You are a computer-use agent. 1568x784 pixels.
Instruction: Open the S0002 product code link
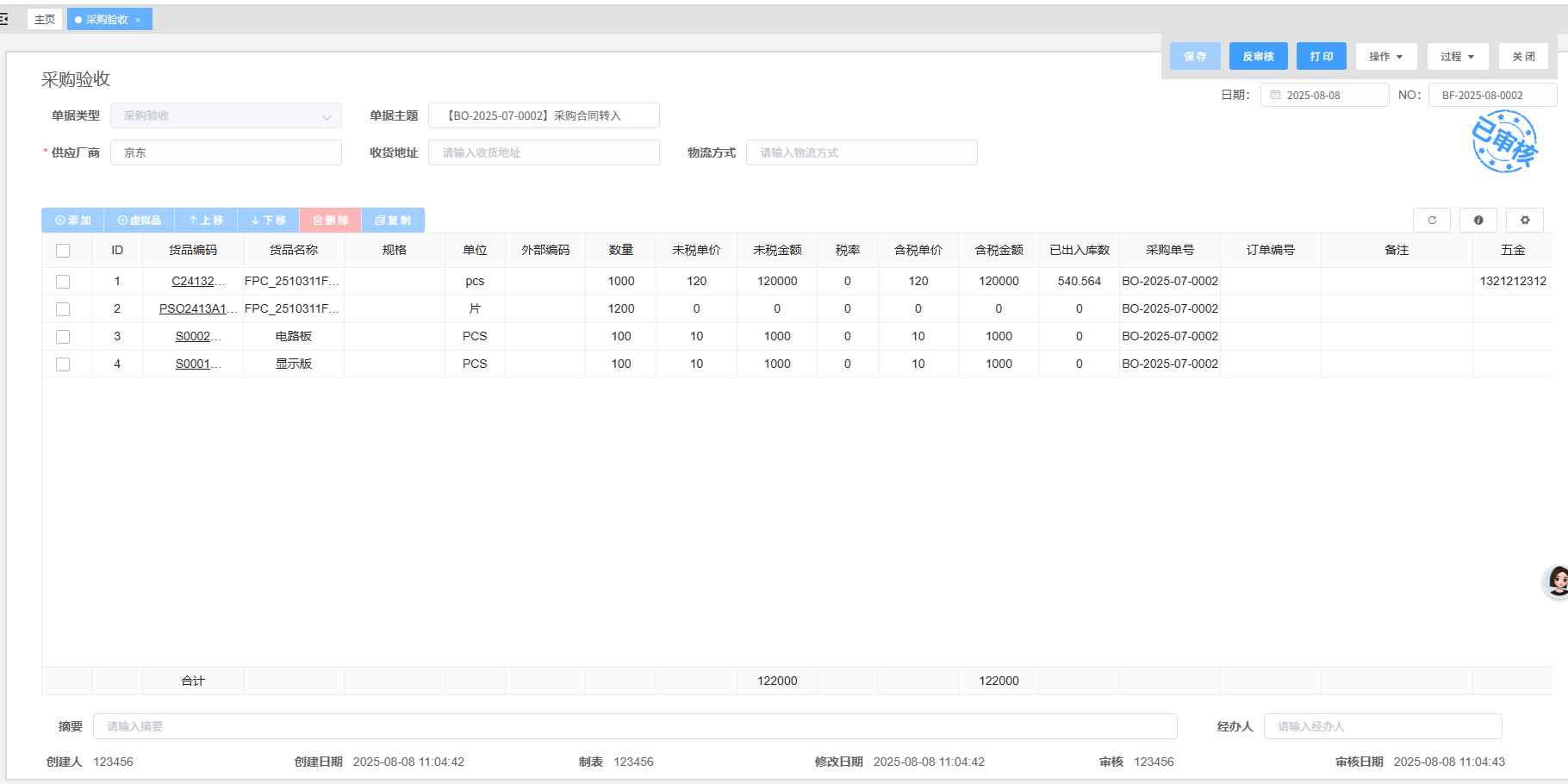[x=193, y=337]
